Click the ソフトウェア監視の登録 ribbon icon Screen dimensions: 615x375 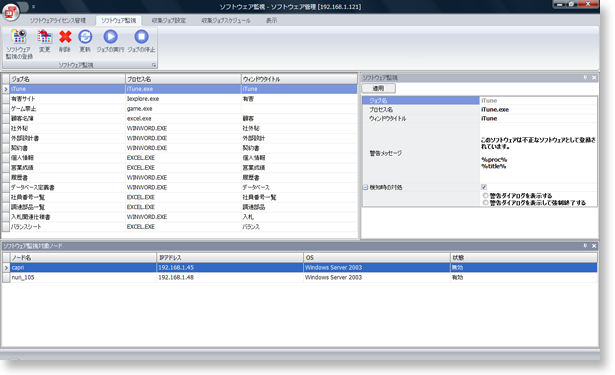tap(19, 44)
